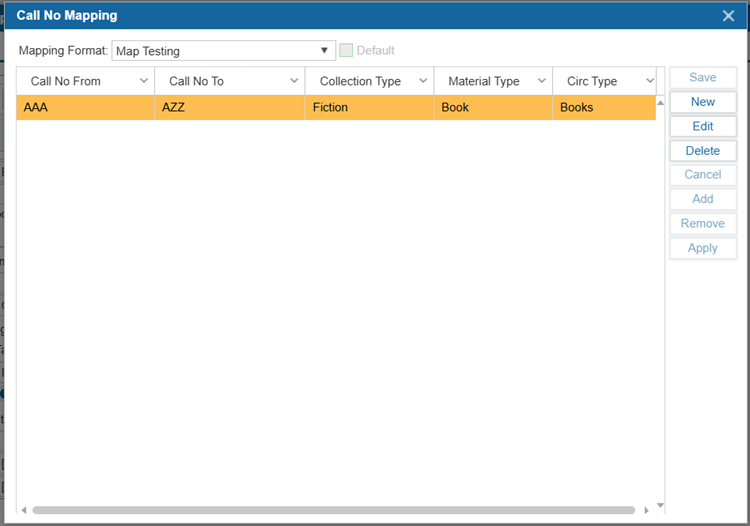Click scroll down arrow of grid
Screen dimensions: 750x526
coord(660,505)
